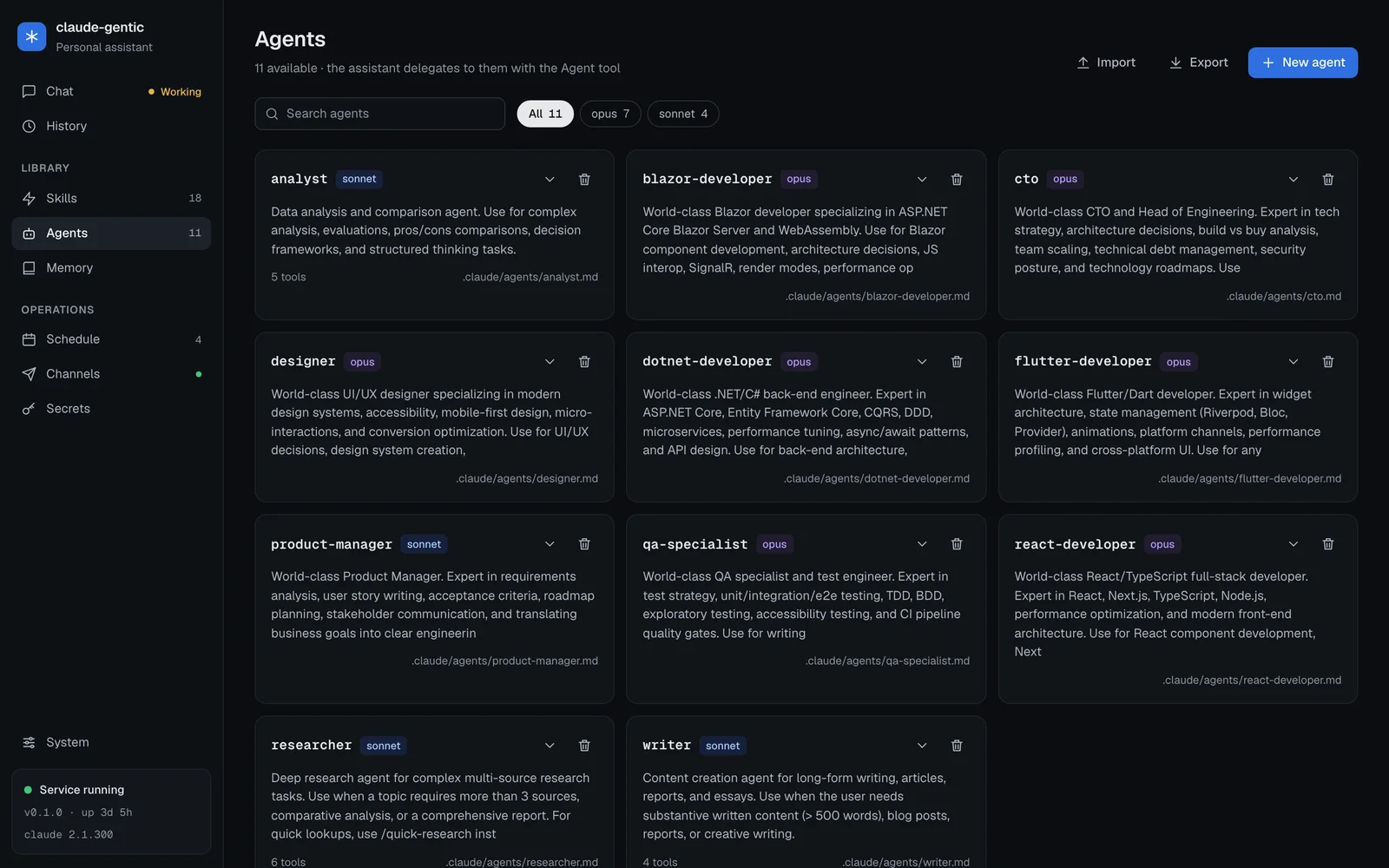
Task: Remove the designer agent using trash icon
Action: click(584, 362)
